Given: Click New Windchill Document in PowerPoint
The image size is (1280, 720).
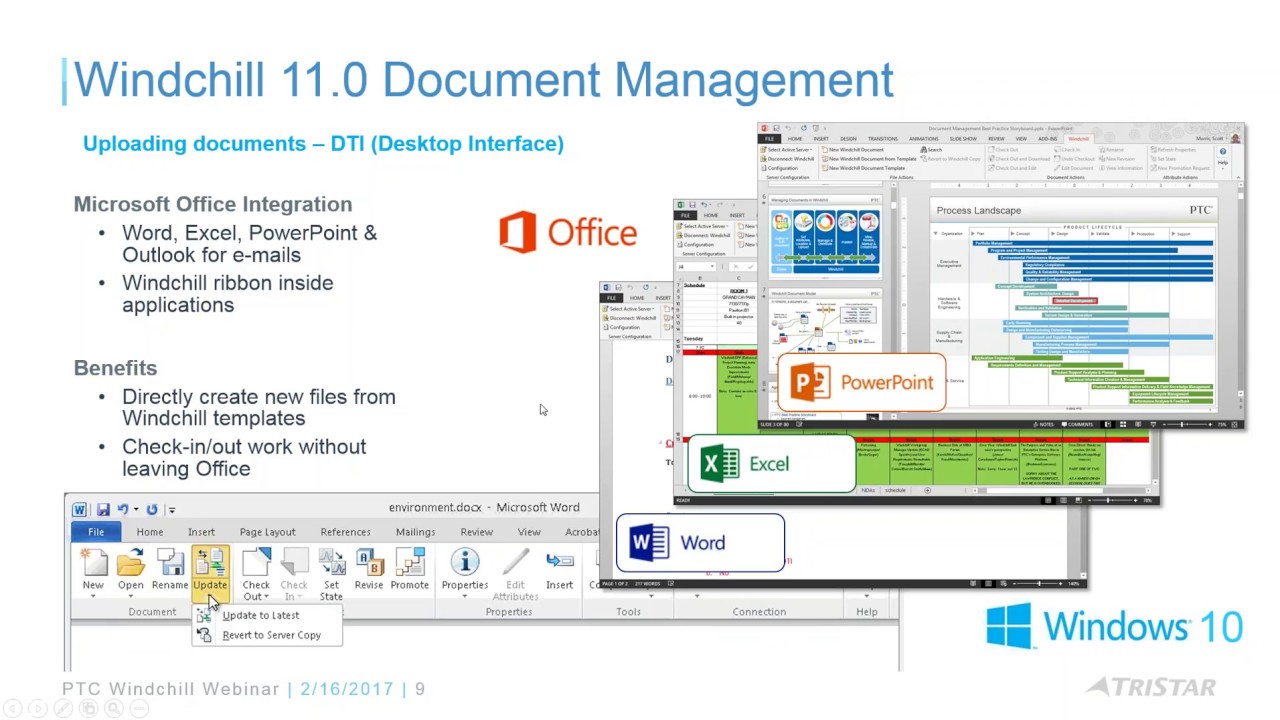Looking at the screenshot, I should coord(853,150).
